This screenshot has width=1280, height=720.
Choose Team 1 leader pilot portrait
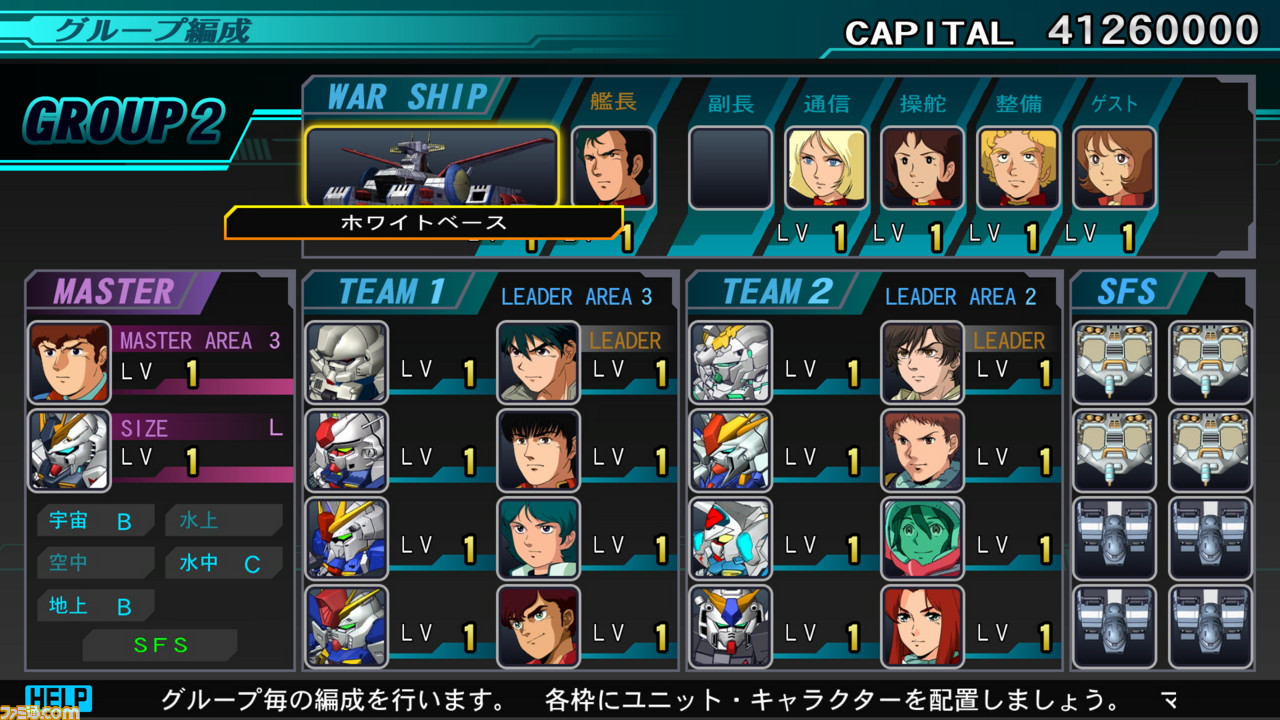coord(538,362)
